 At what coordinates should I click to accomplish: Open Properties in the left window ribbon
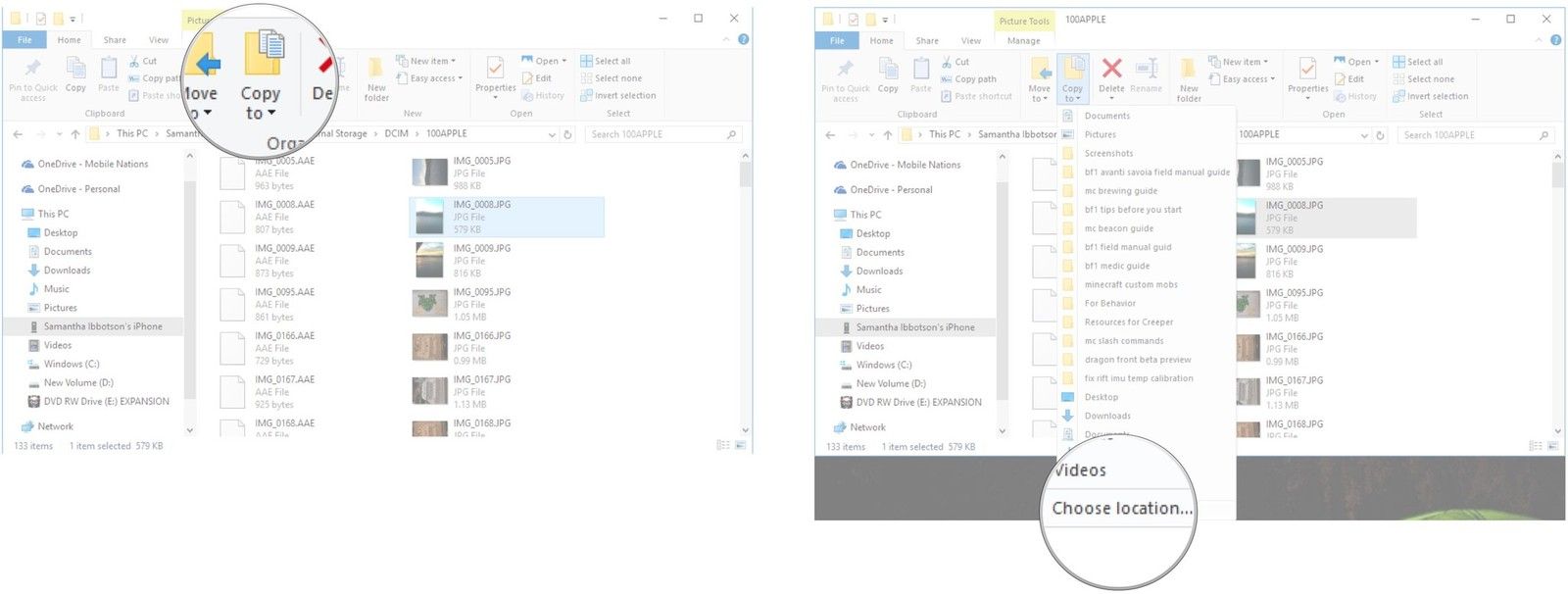[495, 74]
